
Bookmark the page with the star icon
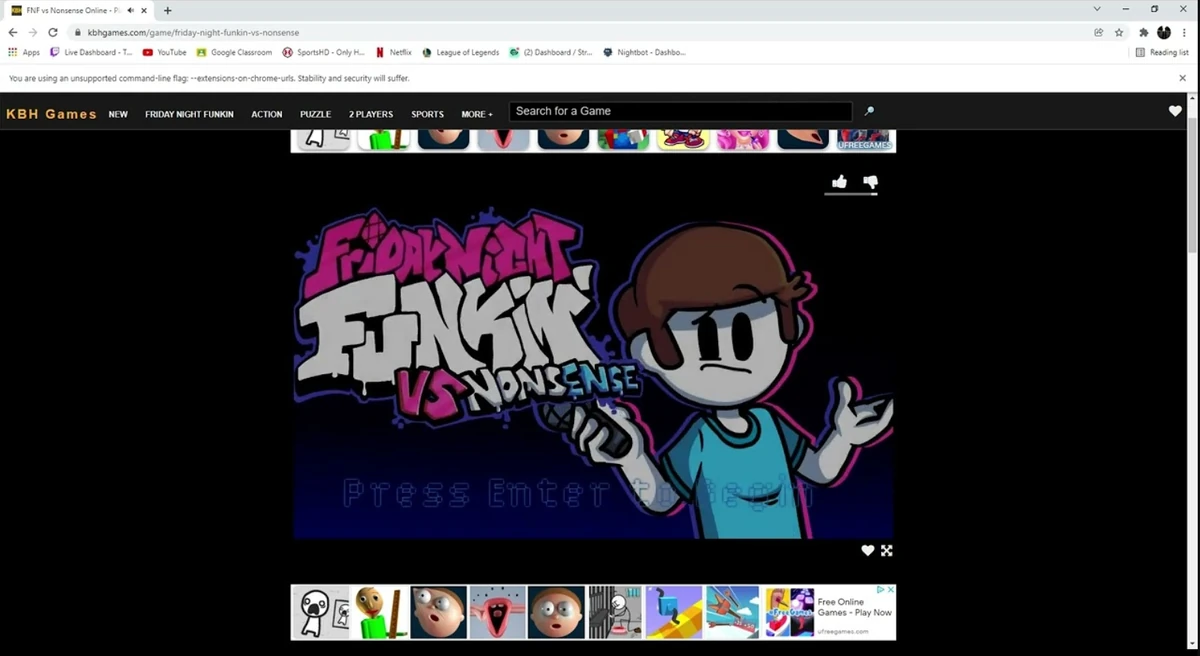pos(1120,32)
